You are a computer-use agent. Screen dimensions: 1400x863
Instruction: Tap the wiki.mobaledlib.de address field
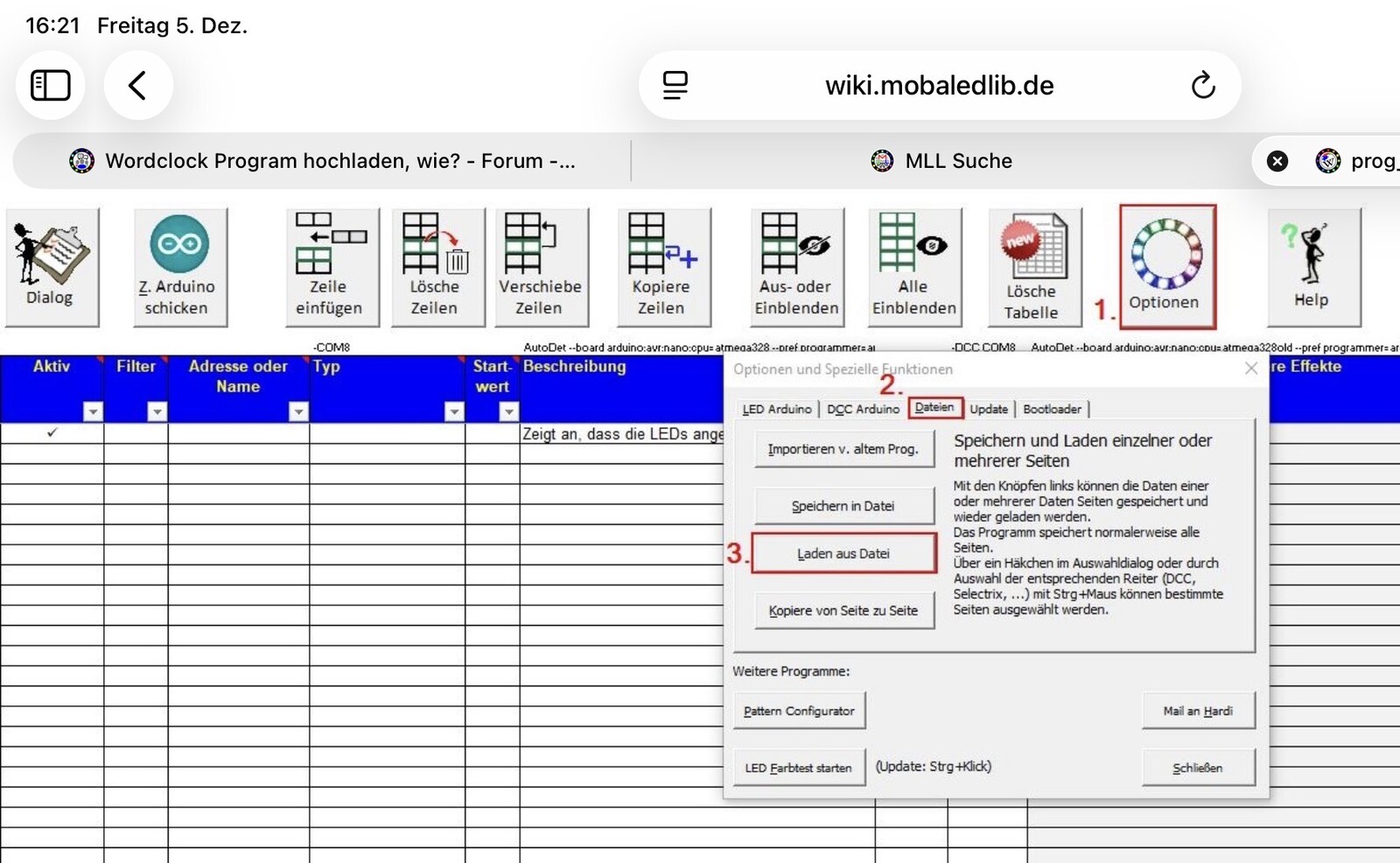pos(939,86)
